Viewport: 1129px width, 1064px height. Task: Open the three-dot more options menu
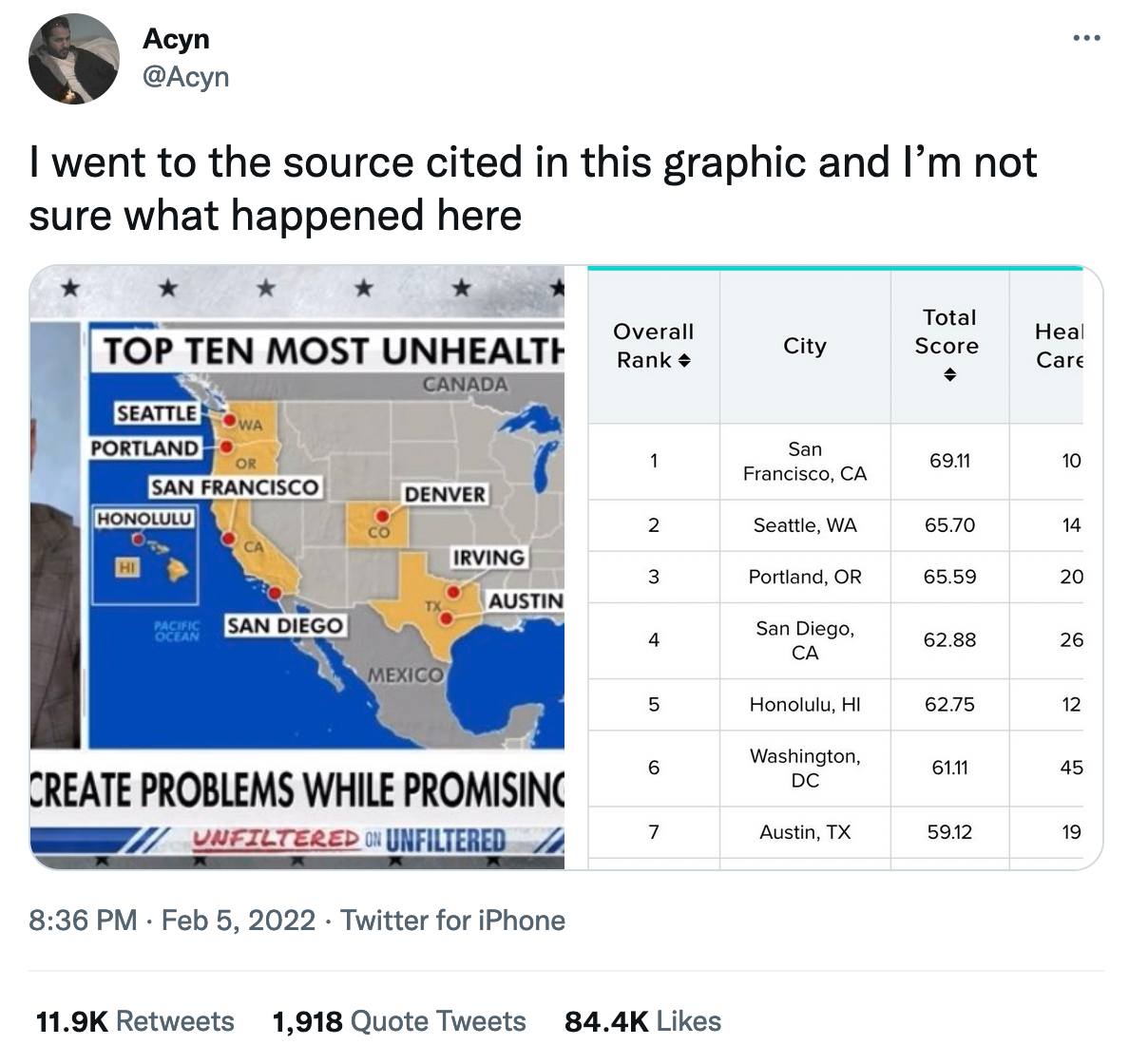1086,39
